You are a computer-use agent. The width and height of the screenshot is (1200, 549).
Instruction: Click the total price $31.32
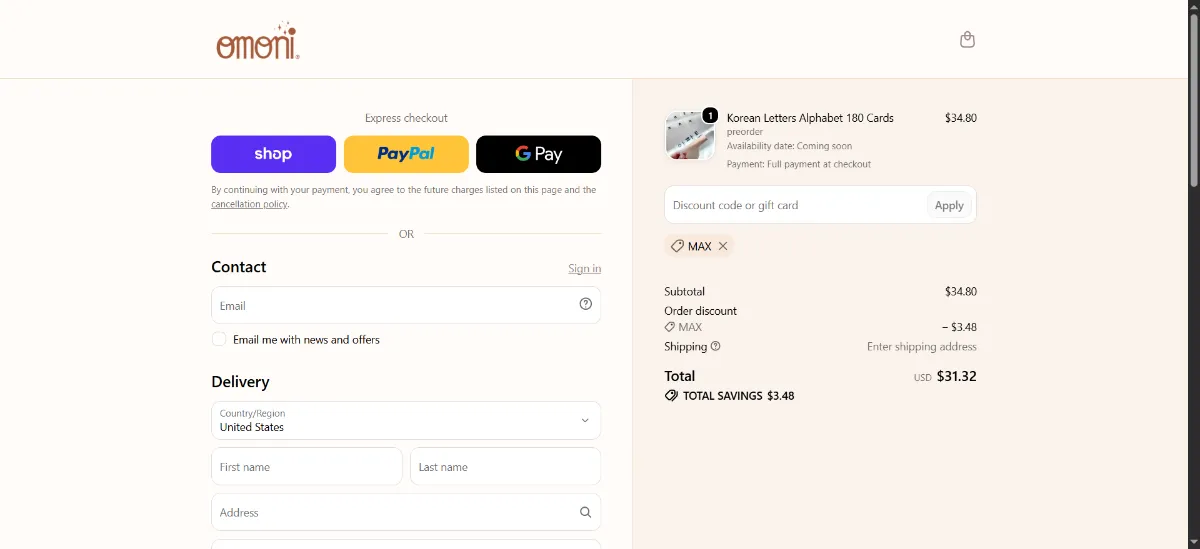pyautogui.click(x=957, y=377)
